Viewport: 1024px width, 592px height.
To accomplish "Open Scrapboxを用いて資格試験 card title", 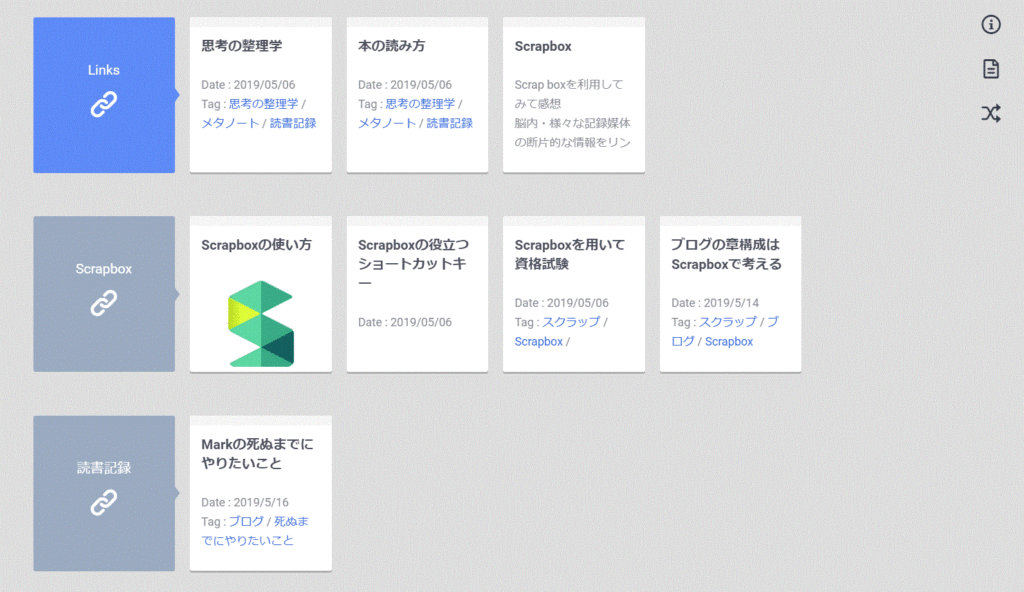I will [569, 254].
